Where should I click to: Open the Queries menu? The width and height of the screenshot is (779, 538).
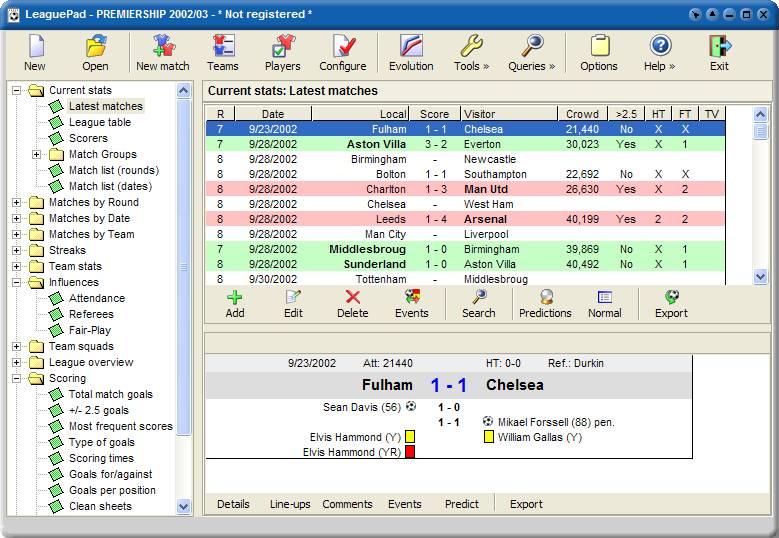pos(532,53)
